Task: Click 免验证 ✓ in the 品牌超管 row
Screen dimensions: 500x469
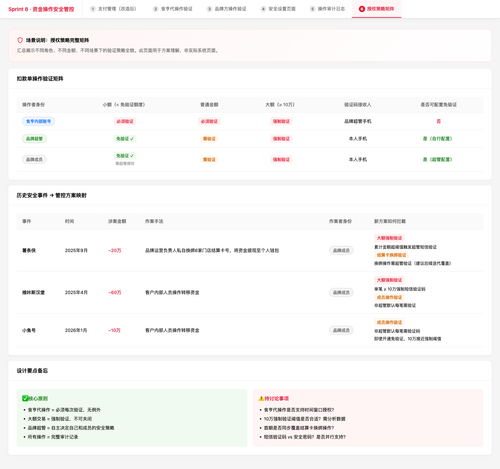Action: click(125, 139)
